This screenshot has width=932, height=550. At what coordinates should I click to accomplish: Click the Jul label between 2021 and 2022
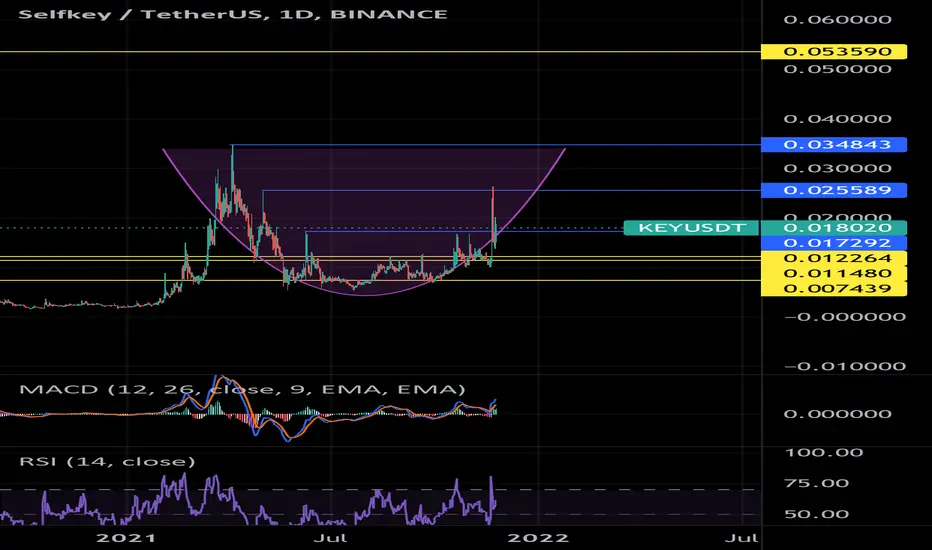click(x=330, y=538)
